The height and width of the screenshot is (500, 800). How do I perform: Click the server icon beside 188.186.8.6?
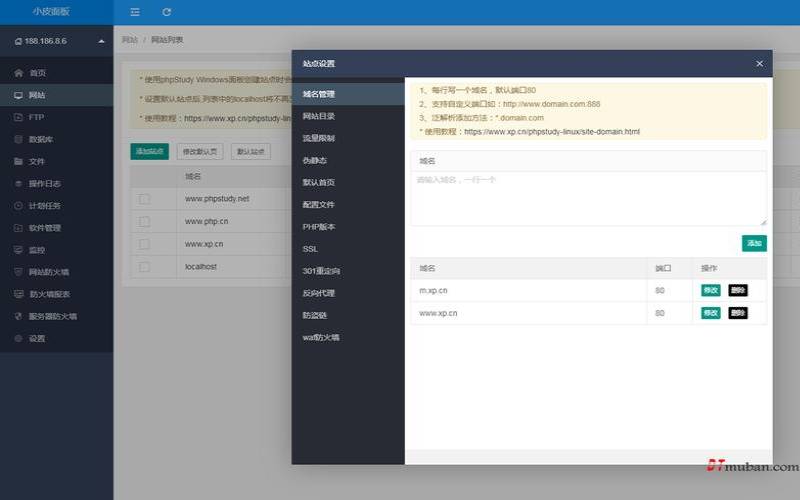[x=18, y=41]
